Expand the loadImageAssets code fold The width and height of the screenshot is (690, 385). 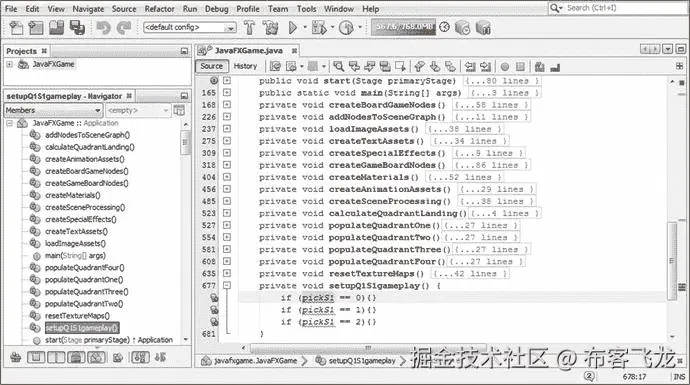(227, 129)
